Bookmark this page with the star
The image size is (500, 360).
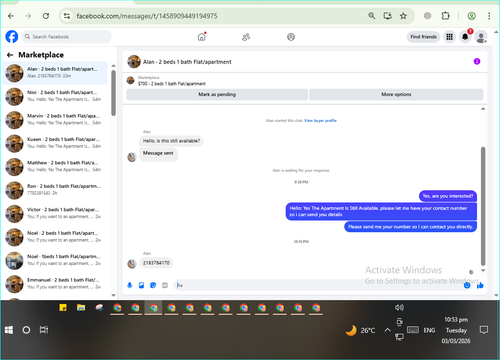[x=403, y=16]
